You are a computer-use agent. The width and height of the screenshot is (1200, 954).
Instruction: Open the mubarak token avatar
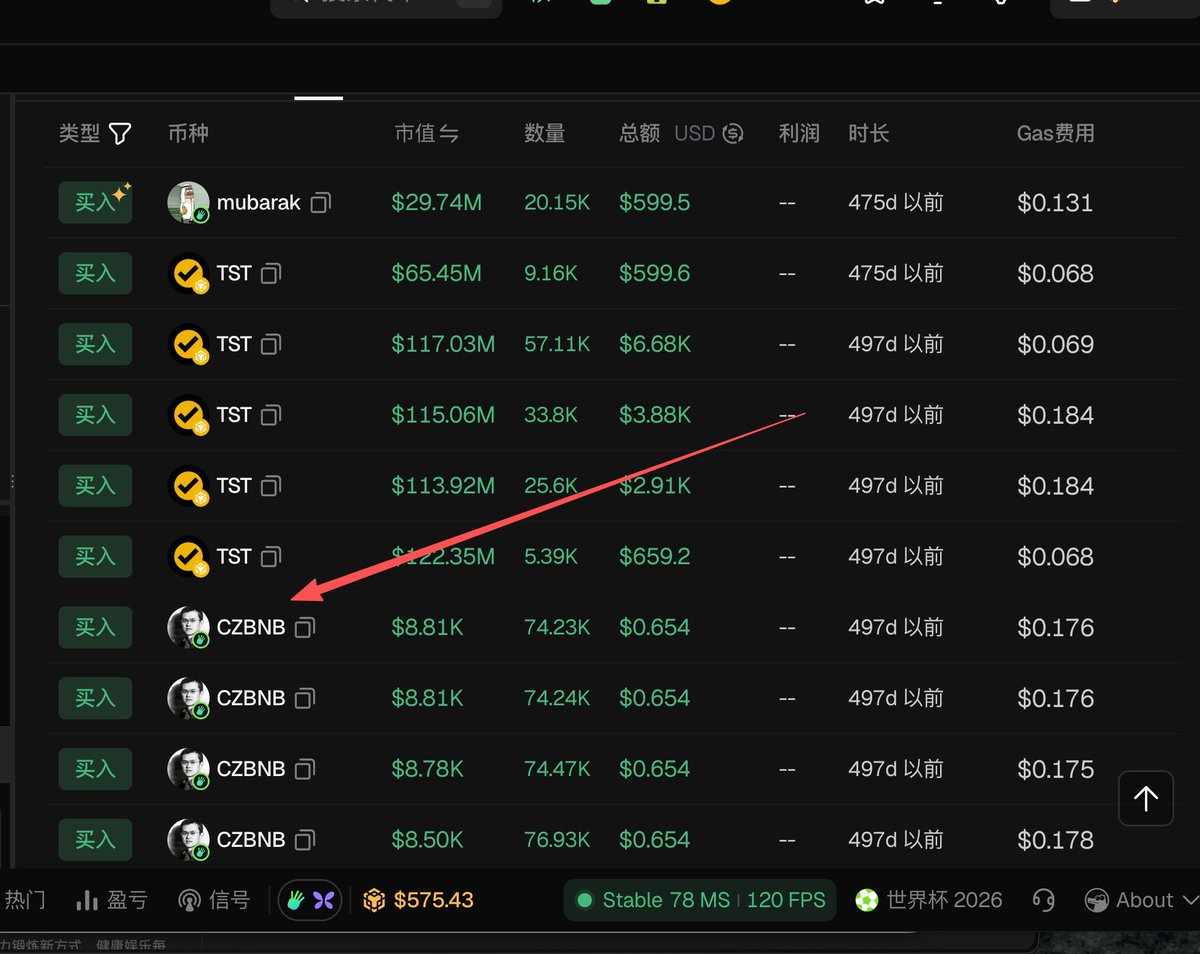[x=188, y=202]
